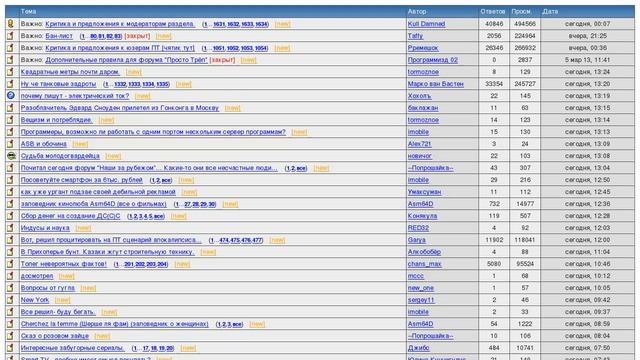
Task: Open author profile 'Марко ван Бастен'
Action: point(436,84)
